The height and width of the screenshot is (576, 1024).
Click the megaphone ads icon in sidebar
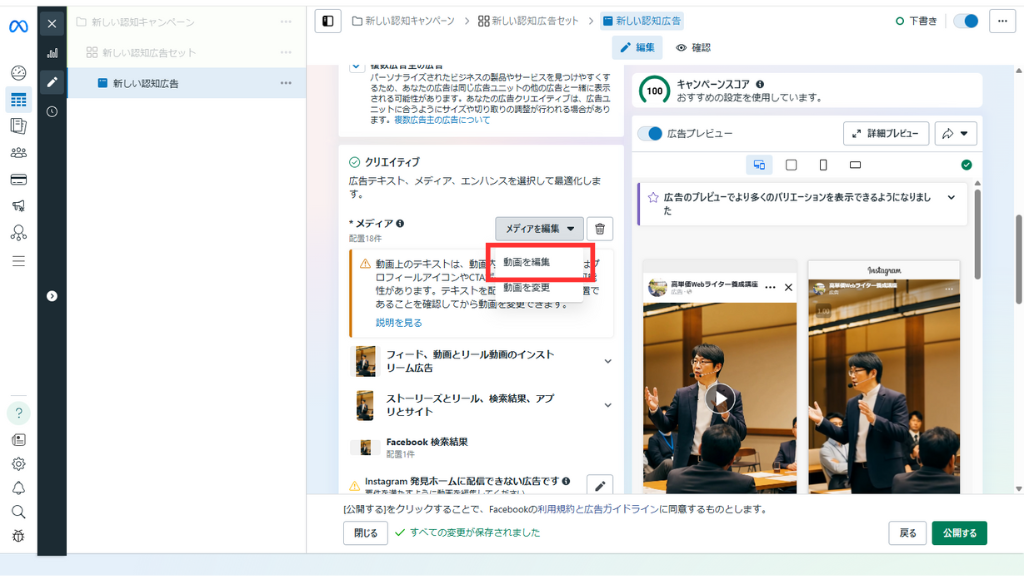18,206
